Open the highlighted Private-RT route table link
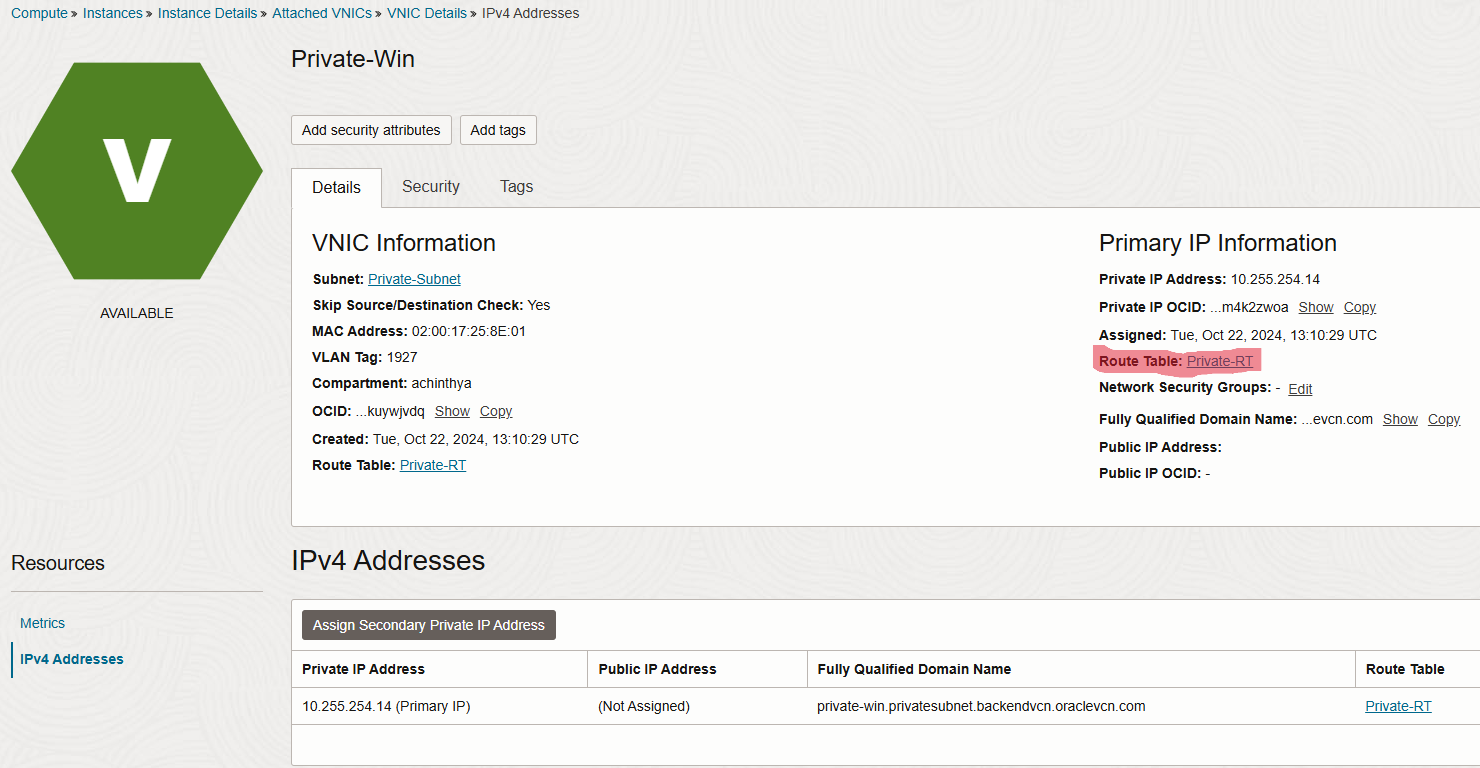The width and height of the screenshot is (1480, 768). coord(1219,361)
